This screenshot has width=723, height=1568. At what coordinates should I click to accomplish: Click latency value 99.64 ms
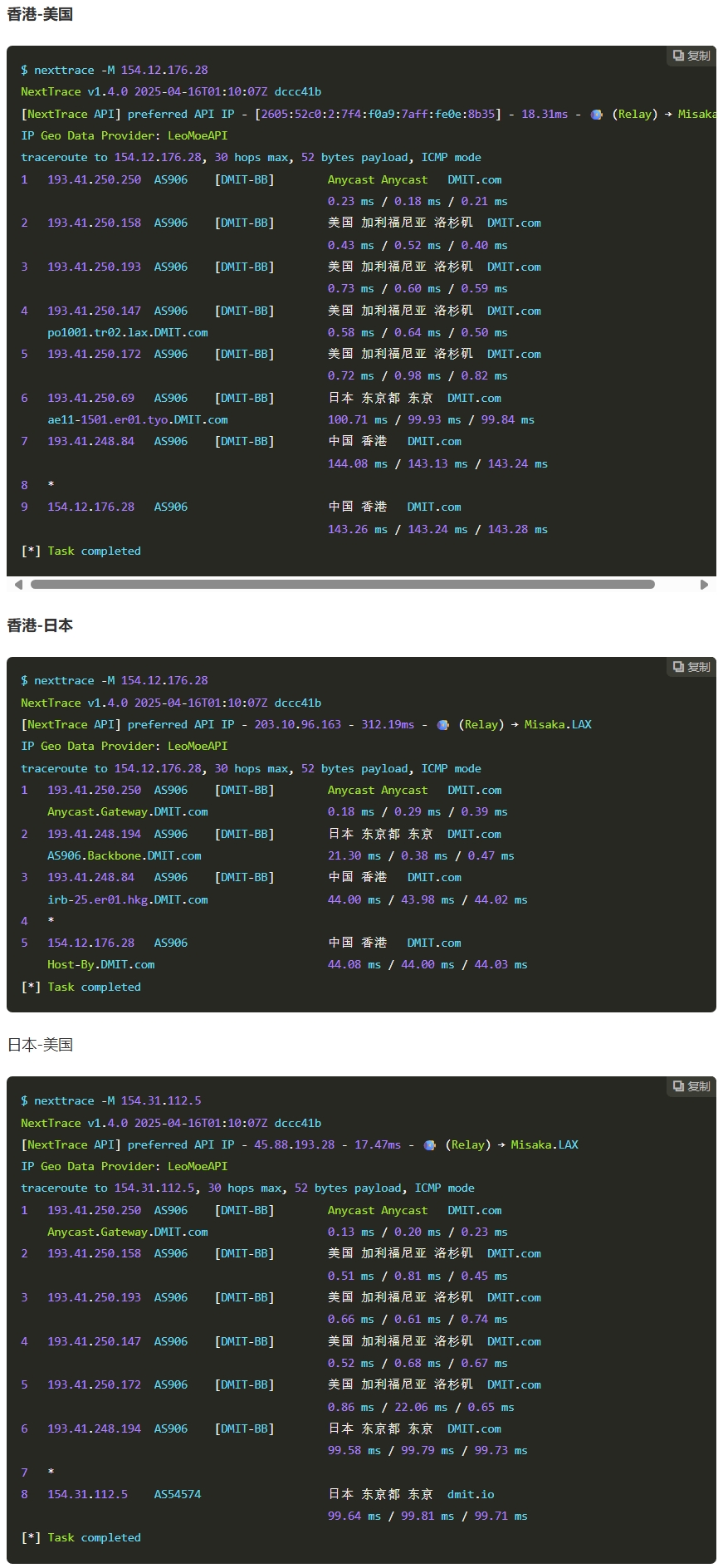pyautogui.click(x=354, y=1516)
